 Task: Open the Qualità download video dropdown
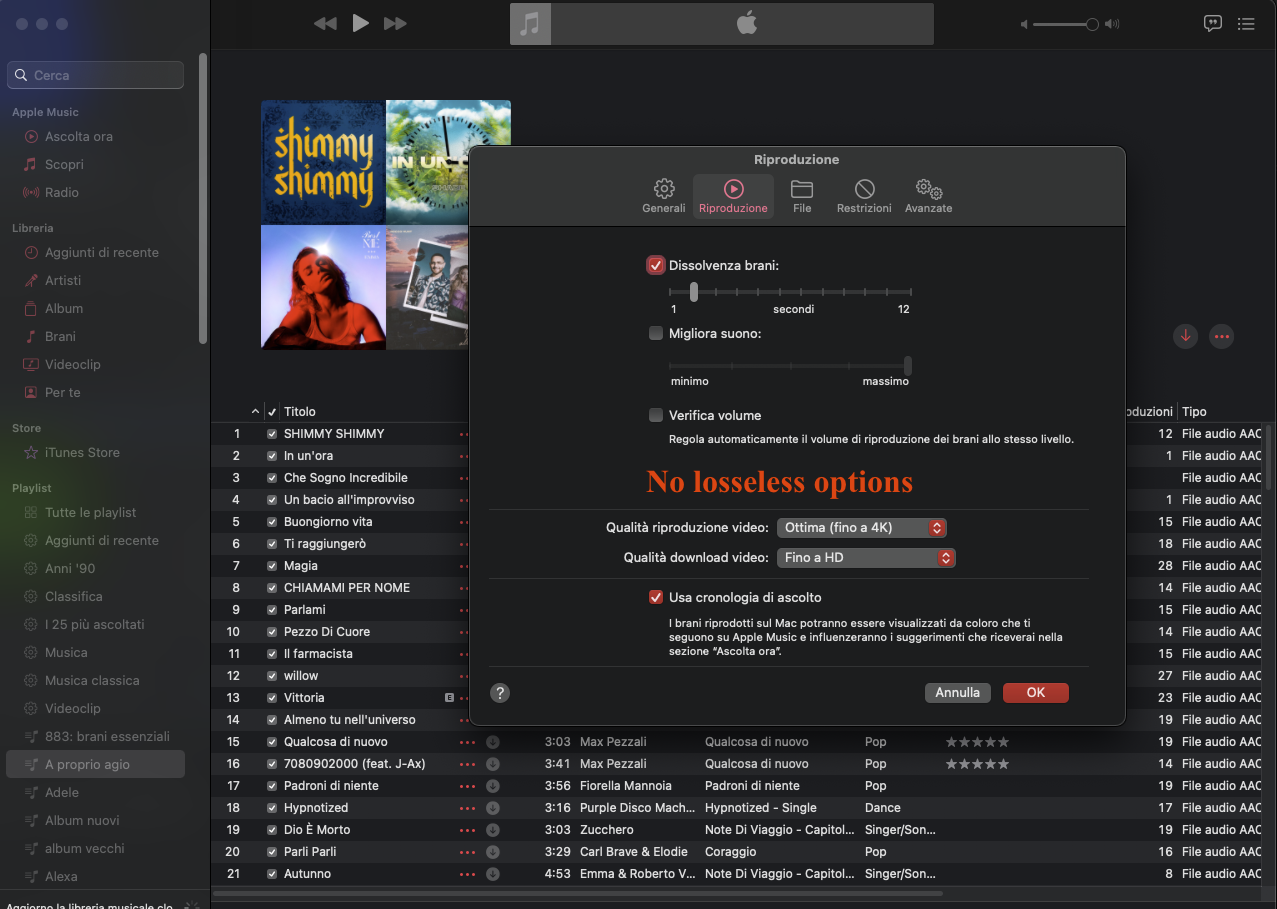click(x=866, y=557)
